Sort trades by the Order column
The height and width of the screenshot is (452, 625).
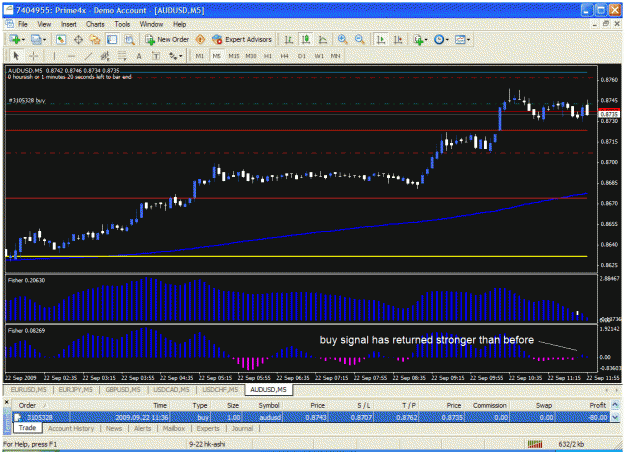coord(41,405)
